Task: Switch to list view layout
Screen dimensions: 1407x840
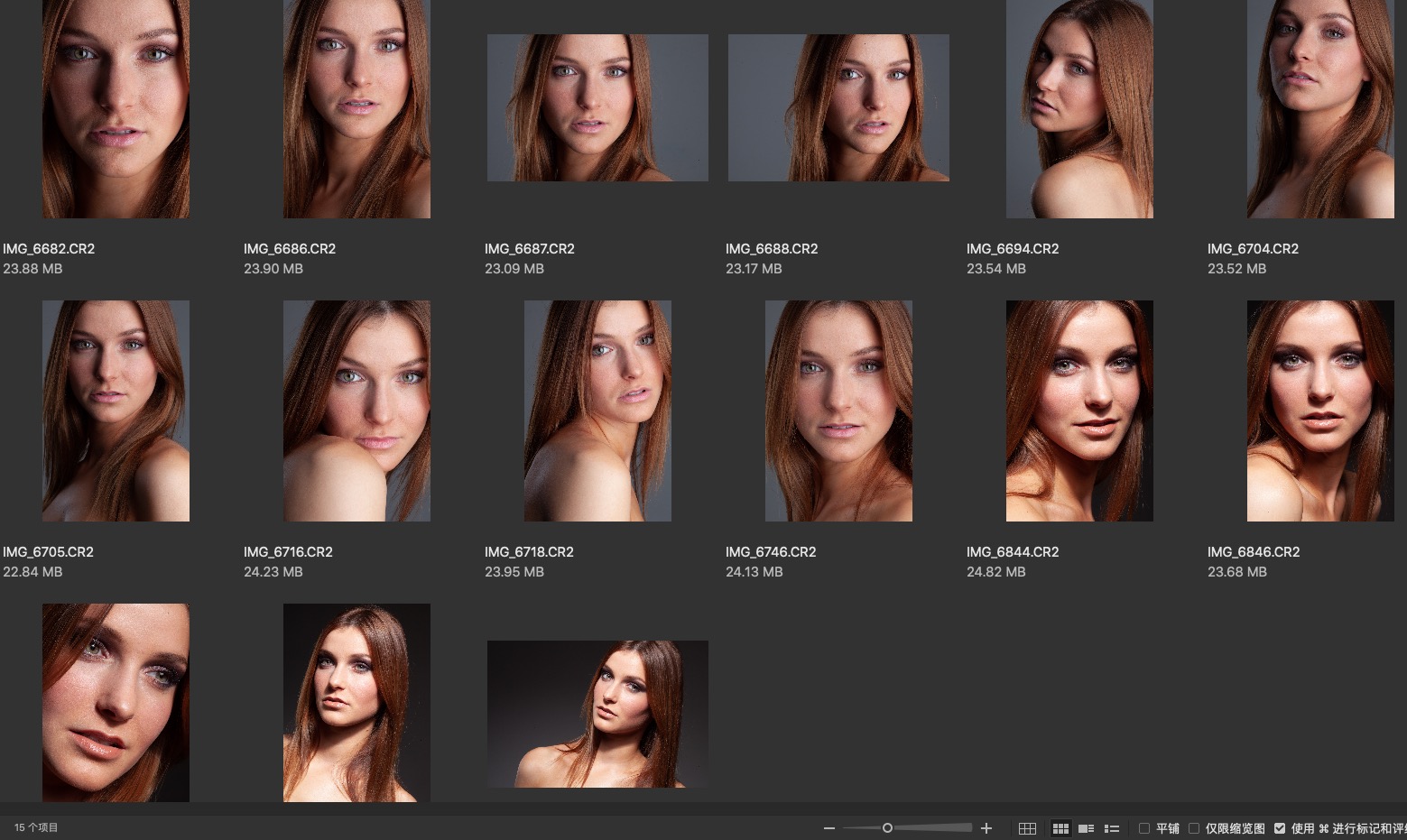Action: coord(1112,828)
